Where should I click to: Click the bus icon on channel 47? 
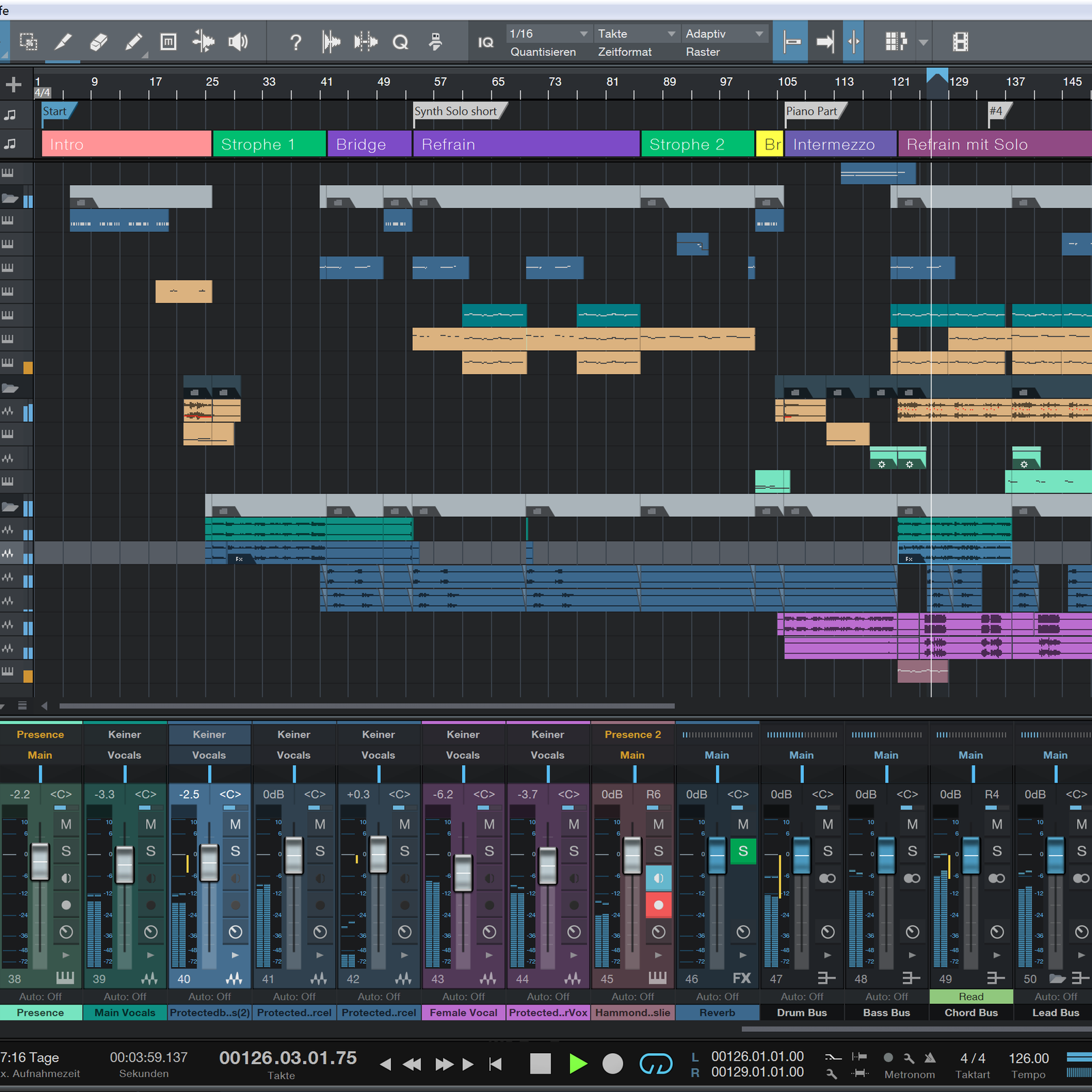pos(826,978)
